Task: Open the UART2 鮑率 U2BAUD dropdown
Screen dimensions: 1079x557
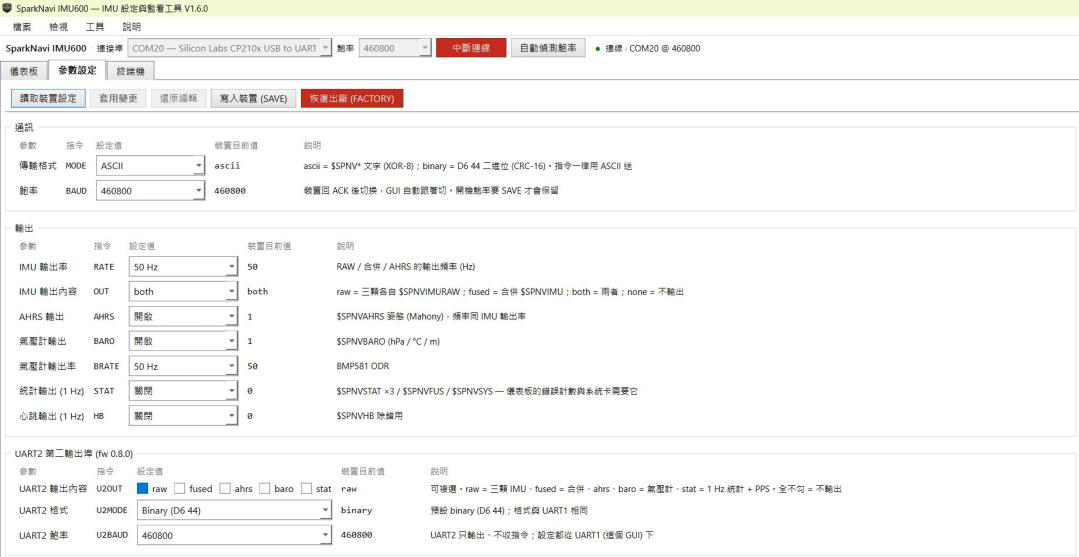Action: tap(235, 535)
